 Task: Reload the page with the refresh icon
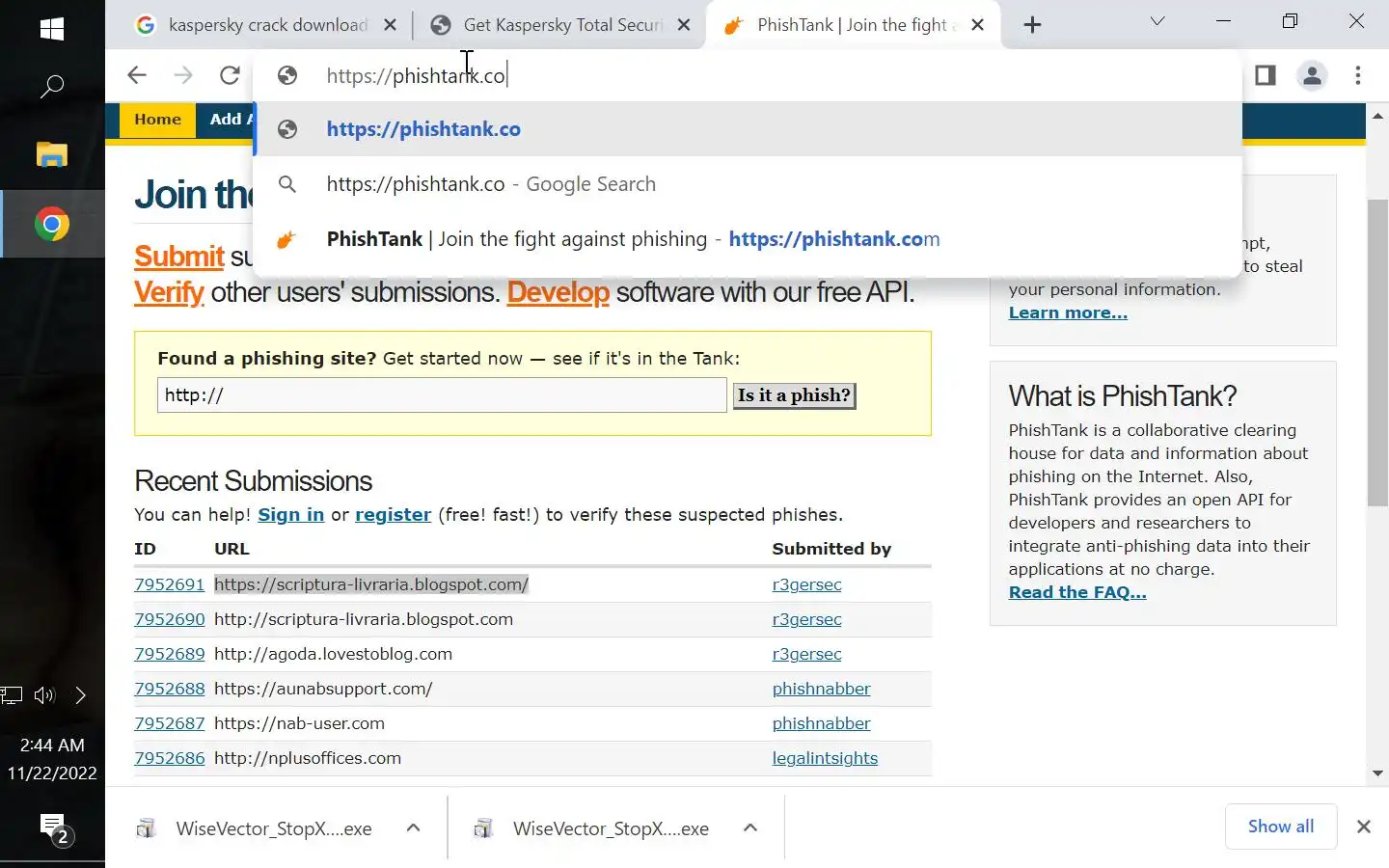coord(230,75)
